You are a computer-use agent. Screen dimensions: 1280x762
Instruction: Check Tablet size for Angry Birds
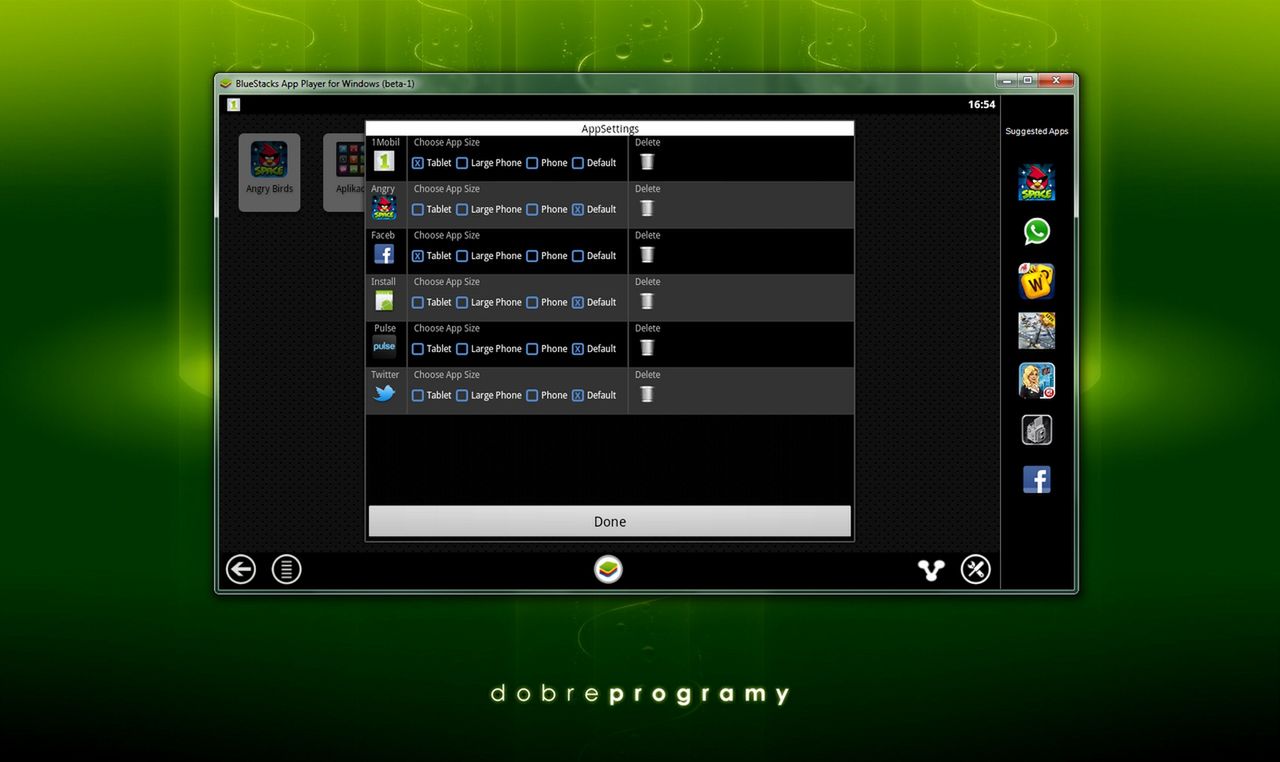(x=418, y=209)
